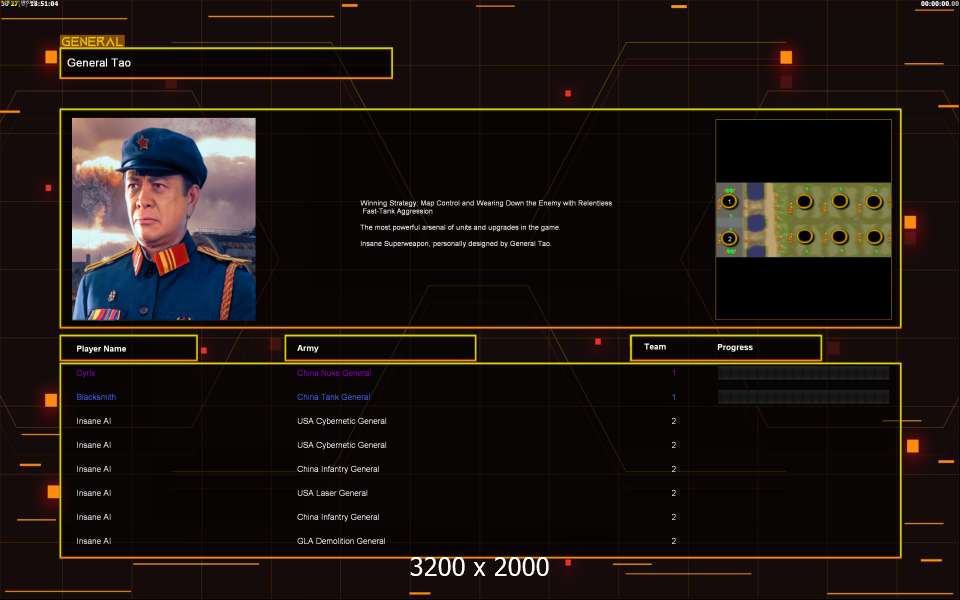This screenshot has height=600, width=960.
Task: Click team number 2 in USA Laser General row
Action: pos(673,493)
